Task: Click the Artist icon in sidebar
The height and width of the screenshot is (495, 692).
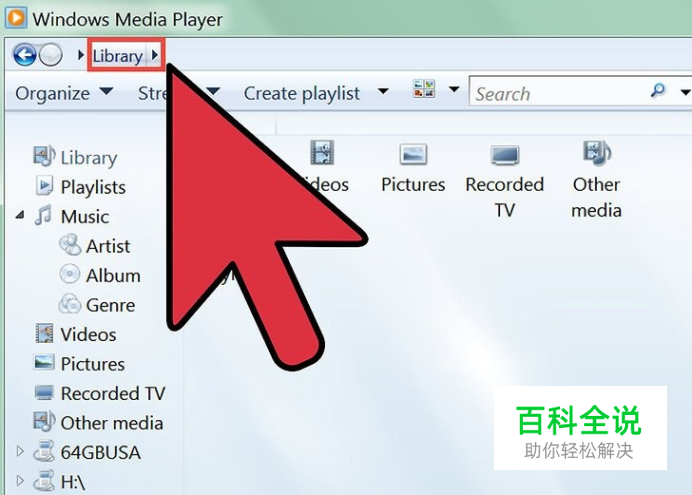Action: click(70, 245)
